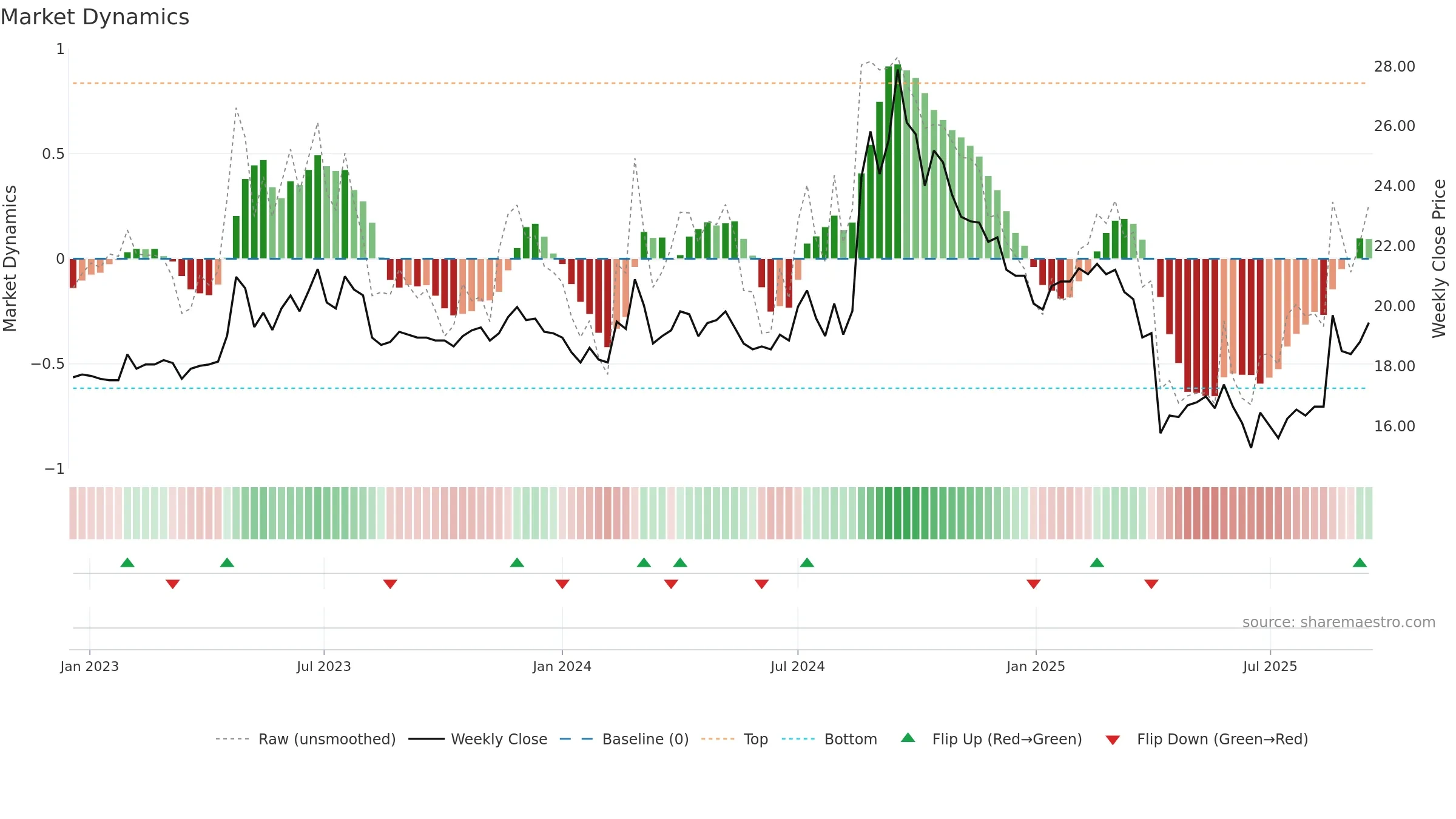Toggle the Bottom legend entry
This screenshot has height=819, width=1456.
(x=829, y=739)
